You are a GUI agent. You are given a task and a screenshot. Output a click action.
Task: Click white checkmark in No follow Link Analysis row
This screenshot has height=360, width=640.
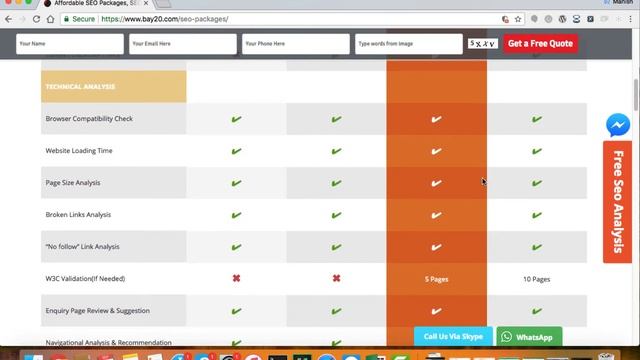(436, 247)
